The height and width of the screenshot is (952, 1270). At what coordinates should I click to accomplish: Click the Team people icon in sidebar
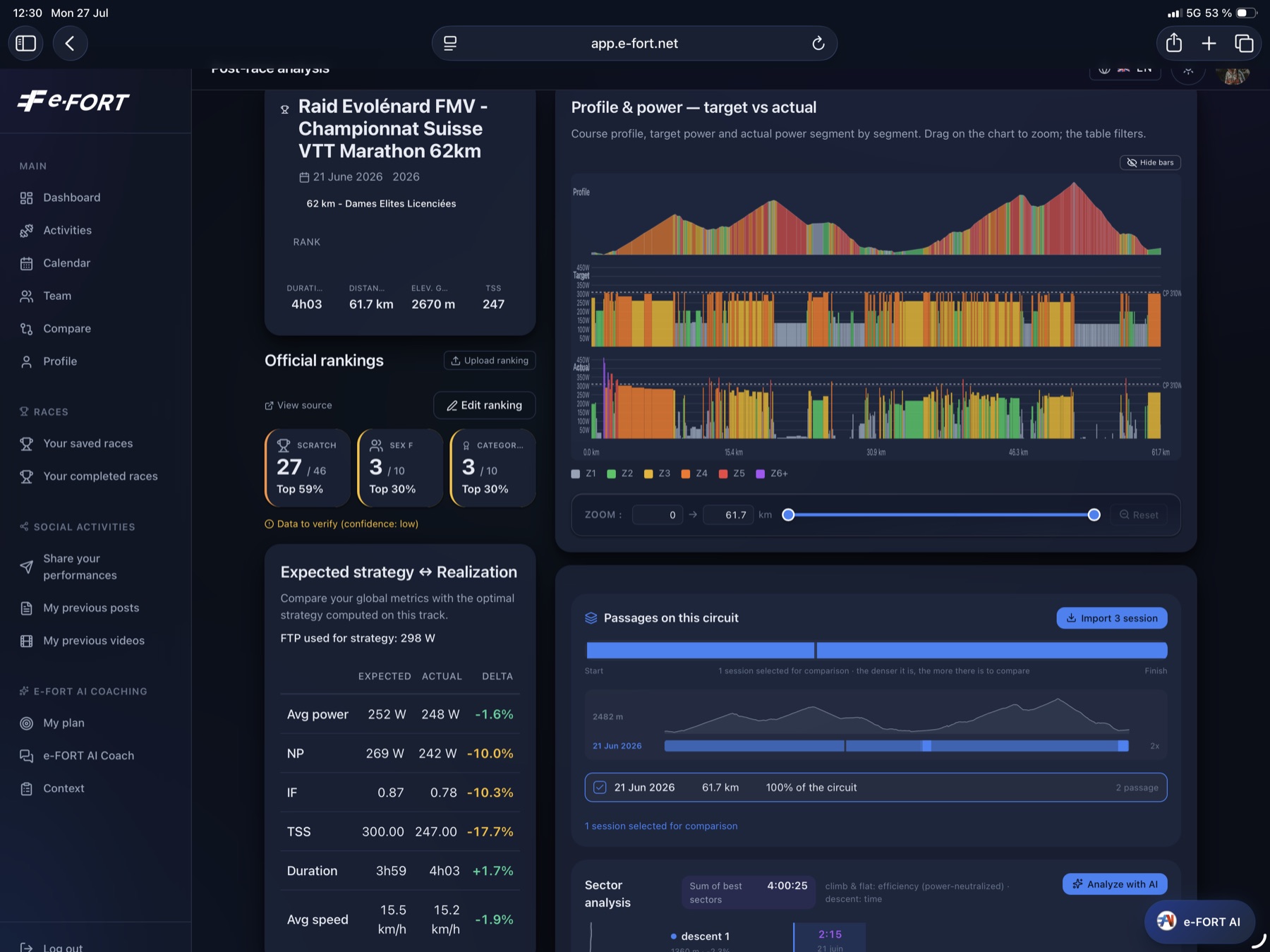pyautogui.click(x=26, y=296)
